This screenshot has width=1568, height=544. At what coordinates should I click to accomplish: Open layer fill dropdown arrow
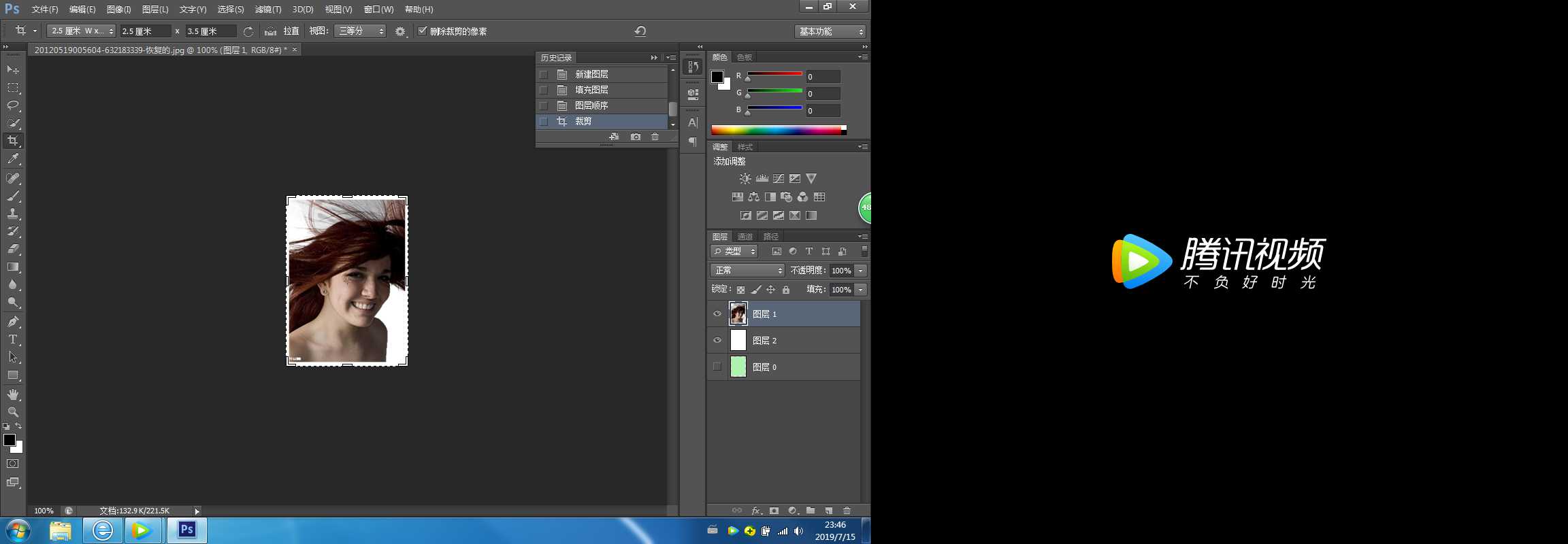861,290
